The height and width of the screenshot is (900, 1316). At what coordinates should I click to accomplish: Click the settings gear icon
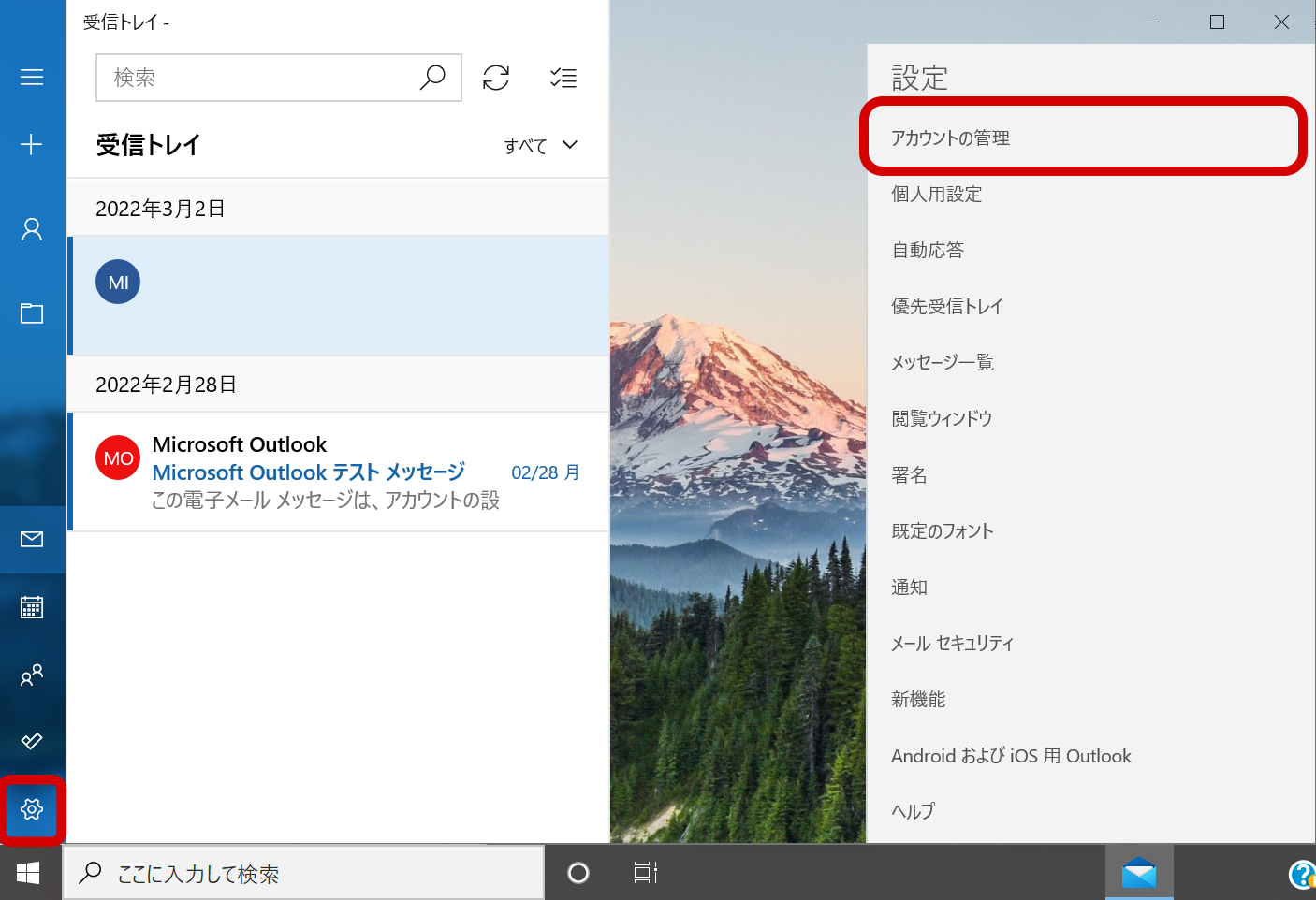tap(32, 809)
